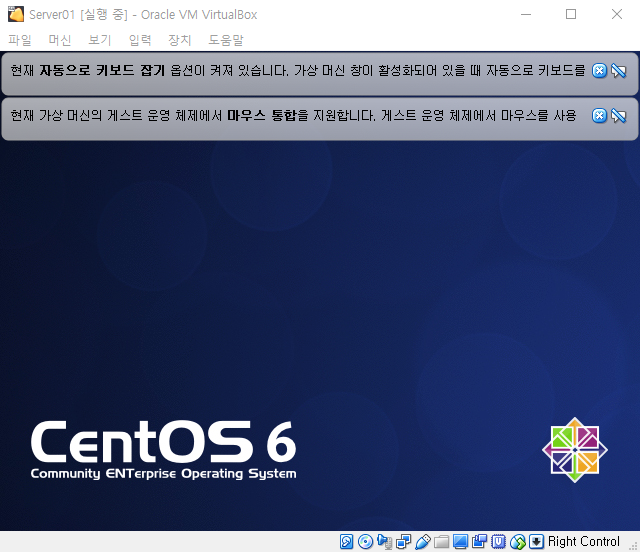640x552 pixels.
Task: Click the VirtualBox window title bar icon
Action: 16,14
